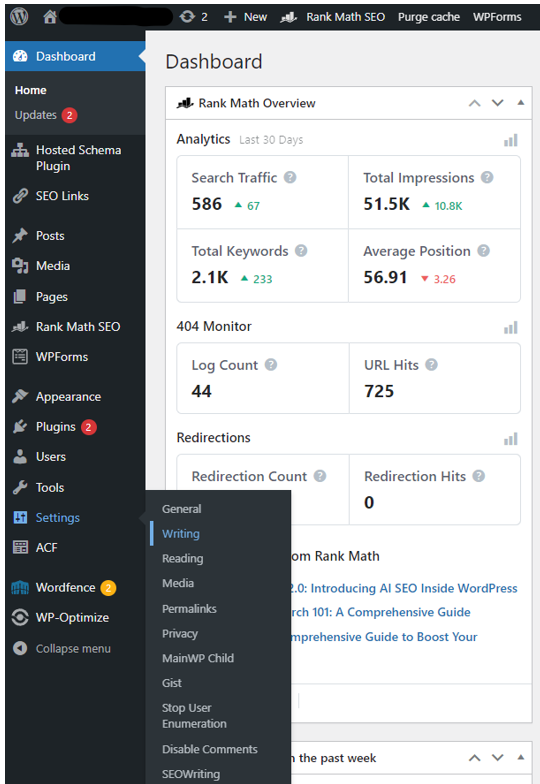Move Rank Math Overview widget up
Screen dimensions: 540x784
click(474, 103)
